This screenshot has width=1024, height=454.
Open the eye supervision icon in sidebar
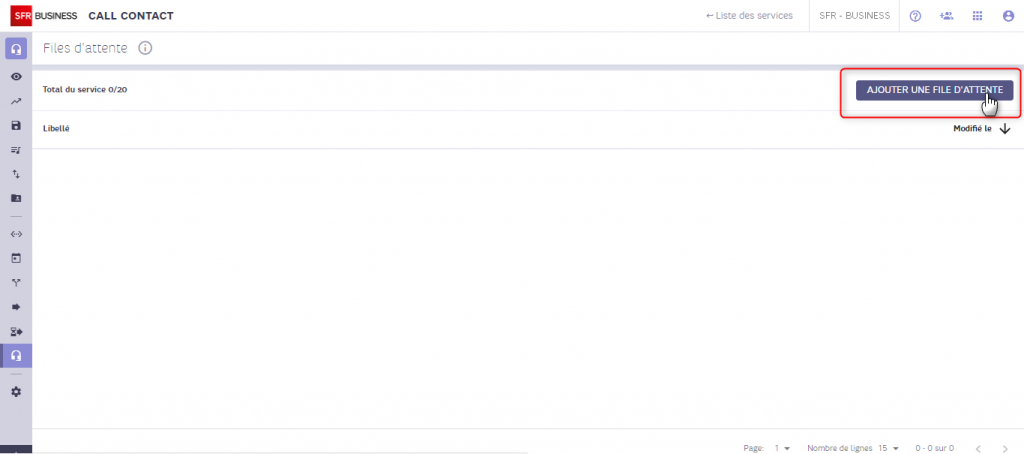[16, 77]
